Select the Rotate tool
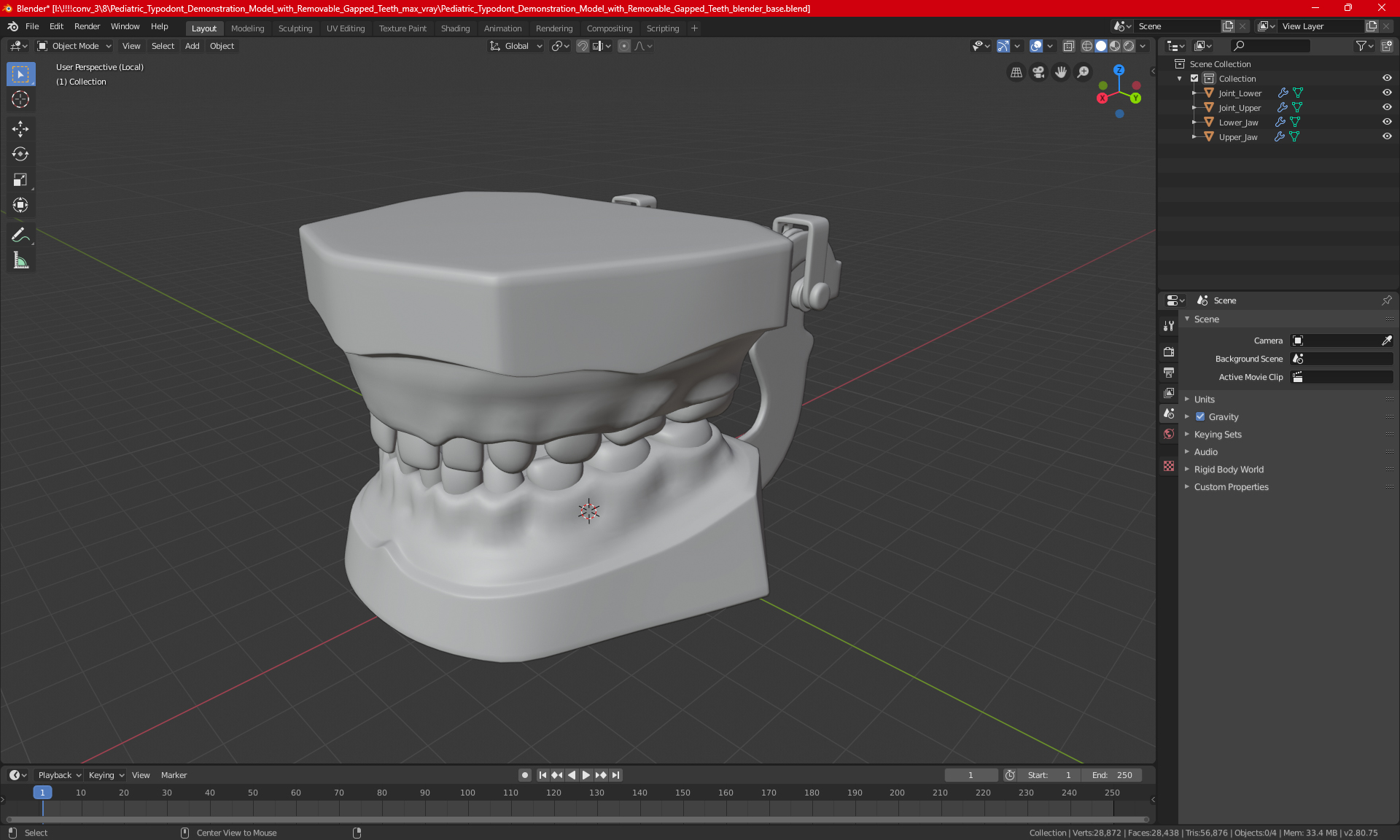1400x840 pixels. 20,154
